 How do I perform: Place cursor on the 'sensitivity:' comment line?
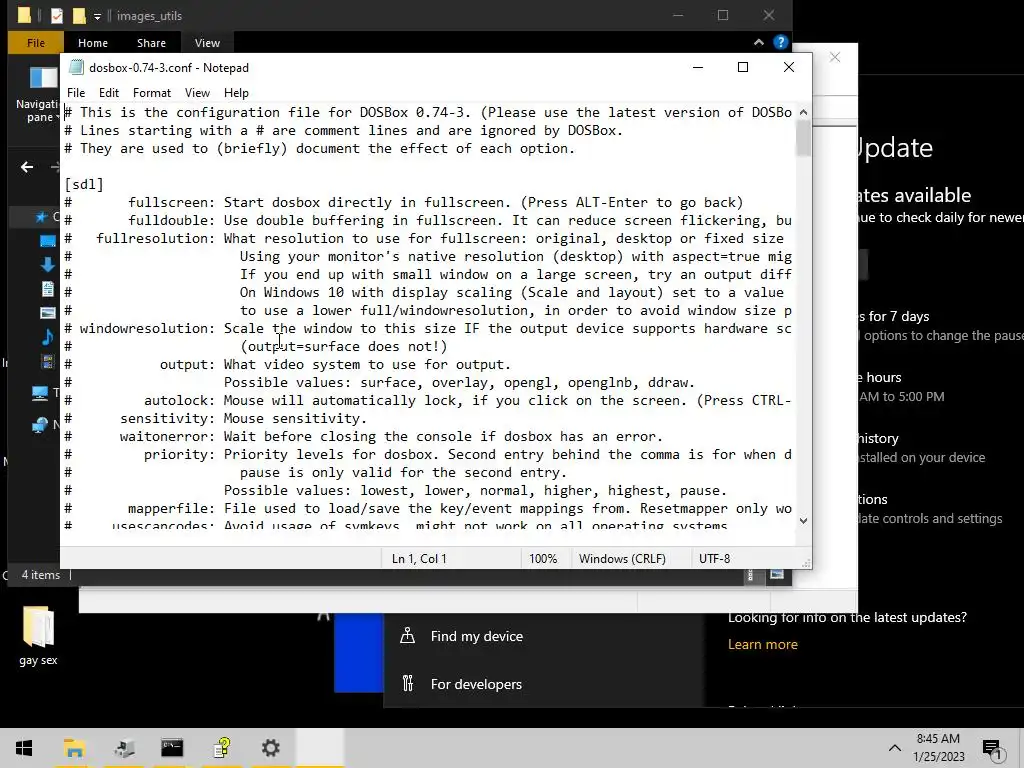click(216, 418)
